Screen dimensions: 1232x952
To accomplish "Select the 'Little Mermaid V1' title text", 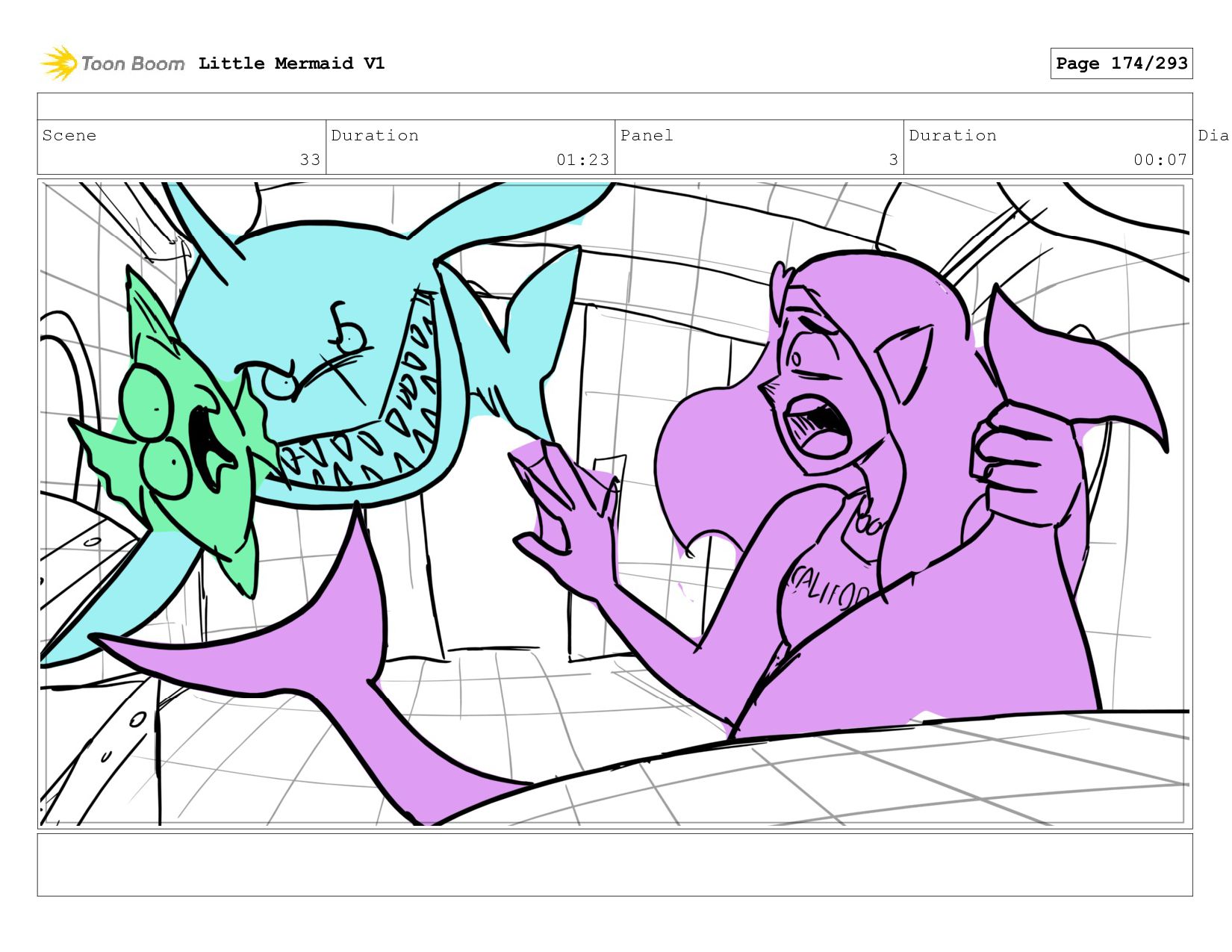I will [291, 63].
